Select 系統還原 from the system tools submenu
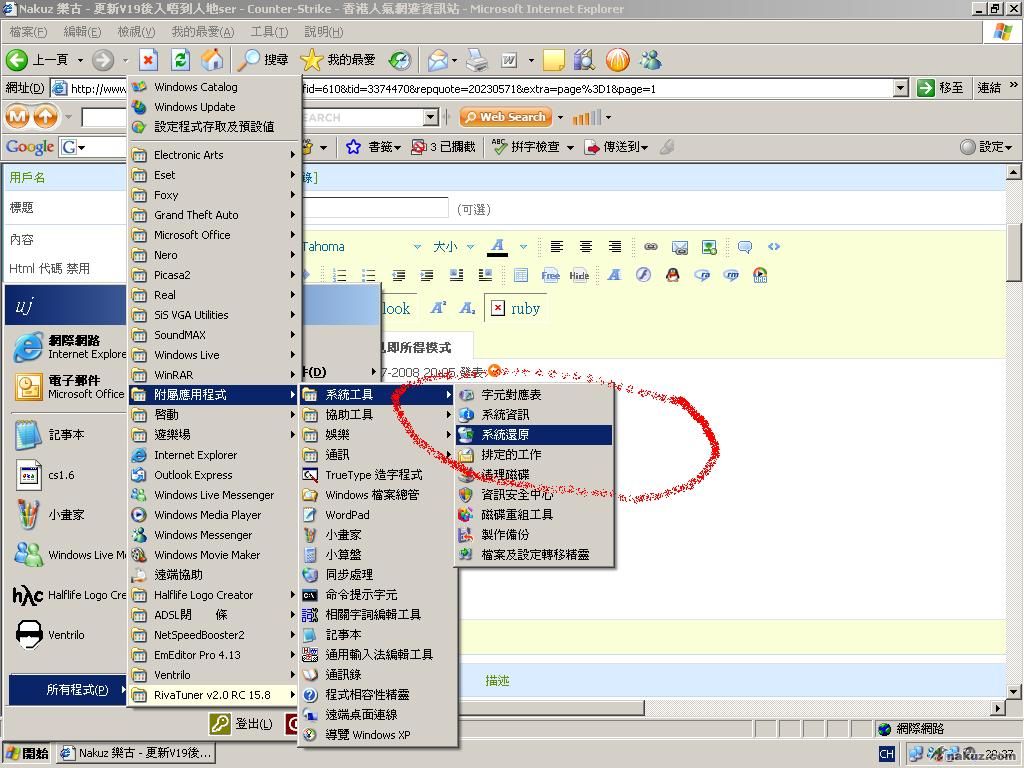This screenshot has width=1024, height=768. point(533,435)
